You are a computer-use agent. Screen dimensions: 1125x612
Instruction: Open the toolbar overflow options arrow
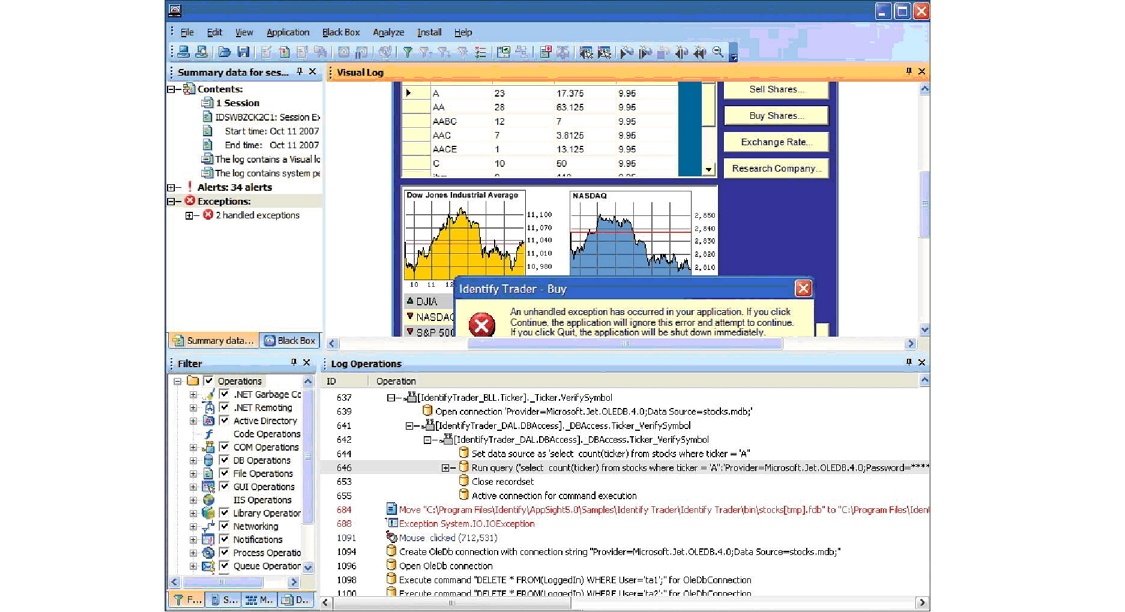tap(733, 54)
